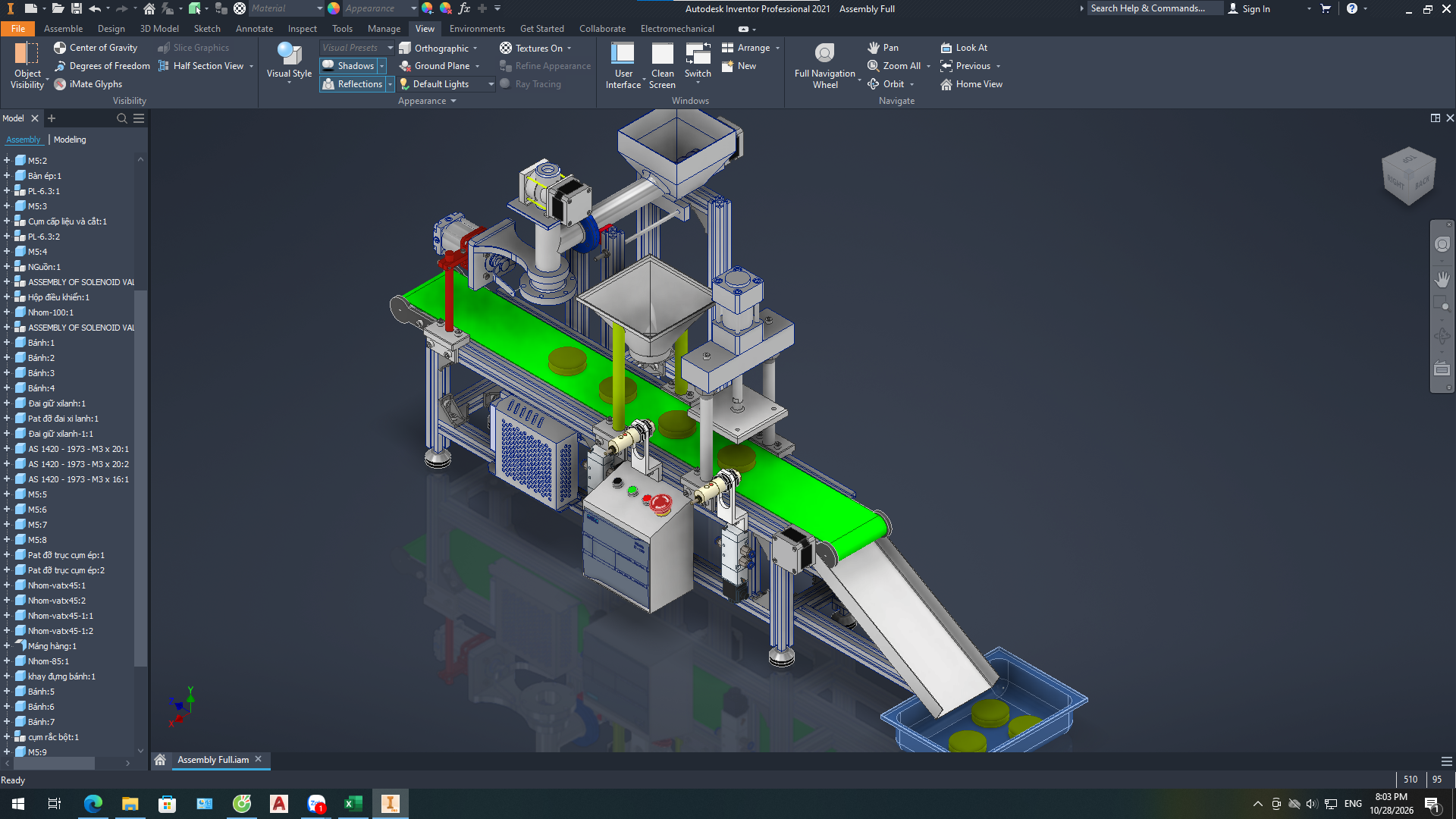Open the File menu
1456x819 pixels.
coord(18,29)
